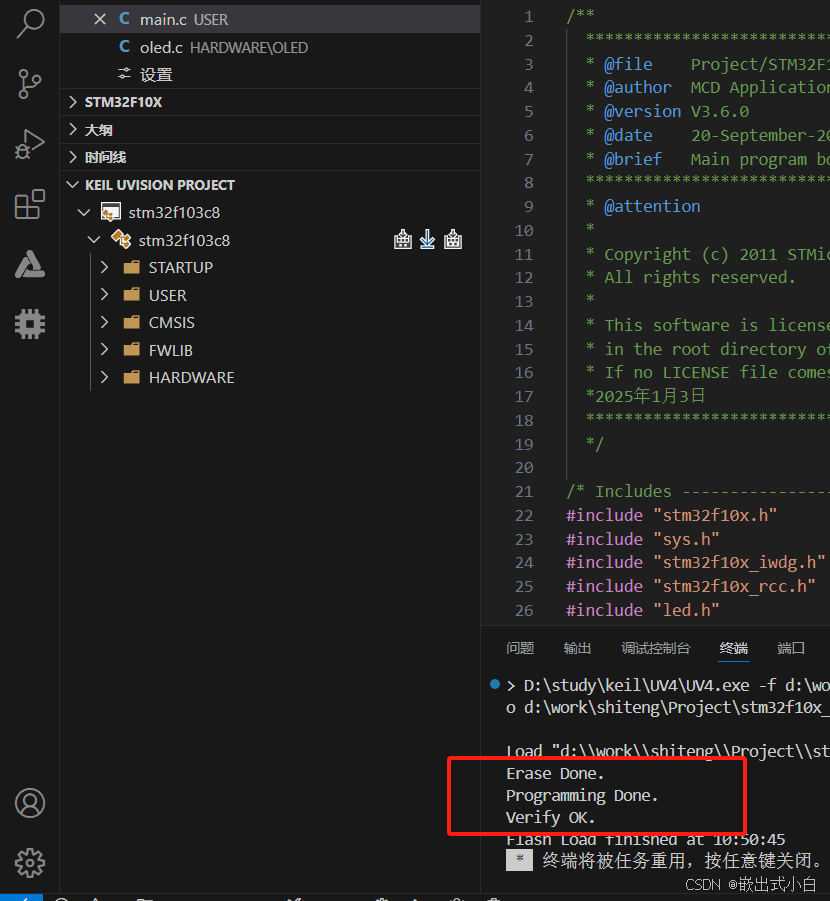This screenshot has height=901, width=830.
Task: Collapse the KEIL UVISION PROJECT section
Action: (159, 185)
